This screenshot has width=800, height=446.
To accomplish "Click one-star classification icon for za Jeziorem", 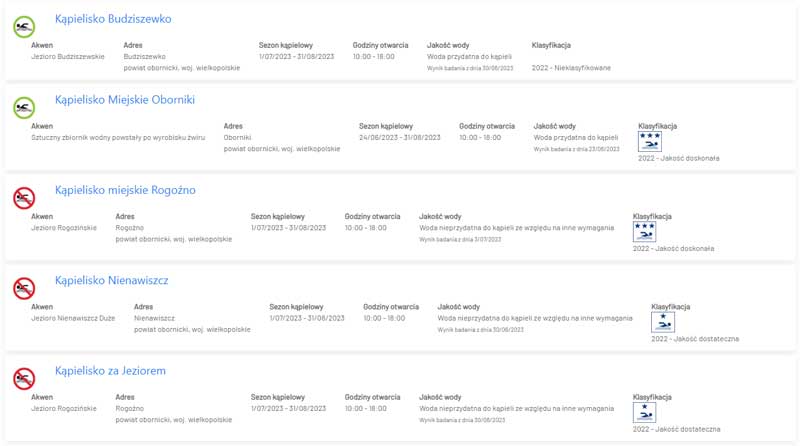I will 644,412.
